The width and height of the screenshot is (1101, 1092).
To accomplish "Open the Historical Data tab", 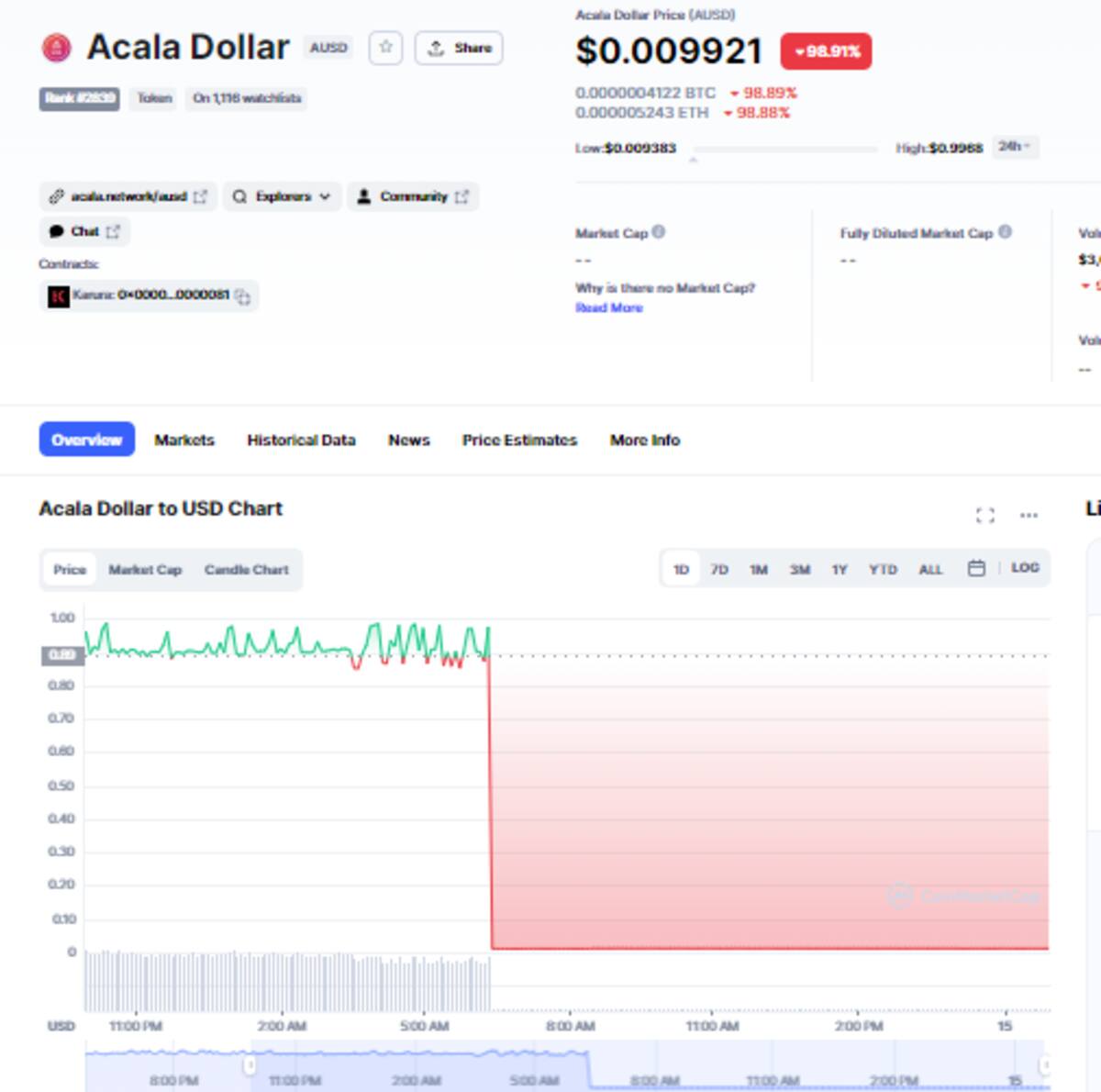I will (301, 440).
